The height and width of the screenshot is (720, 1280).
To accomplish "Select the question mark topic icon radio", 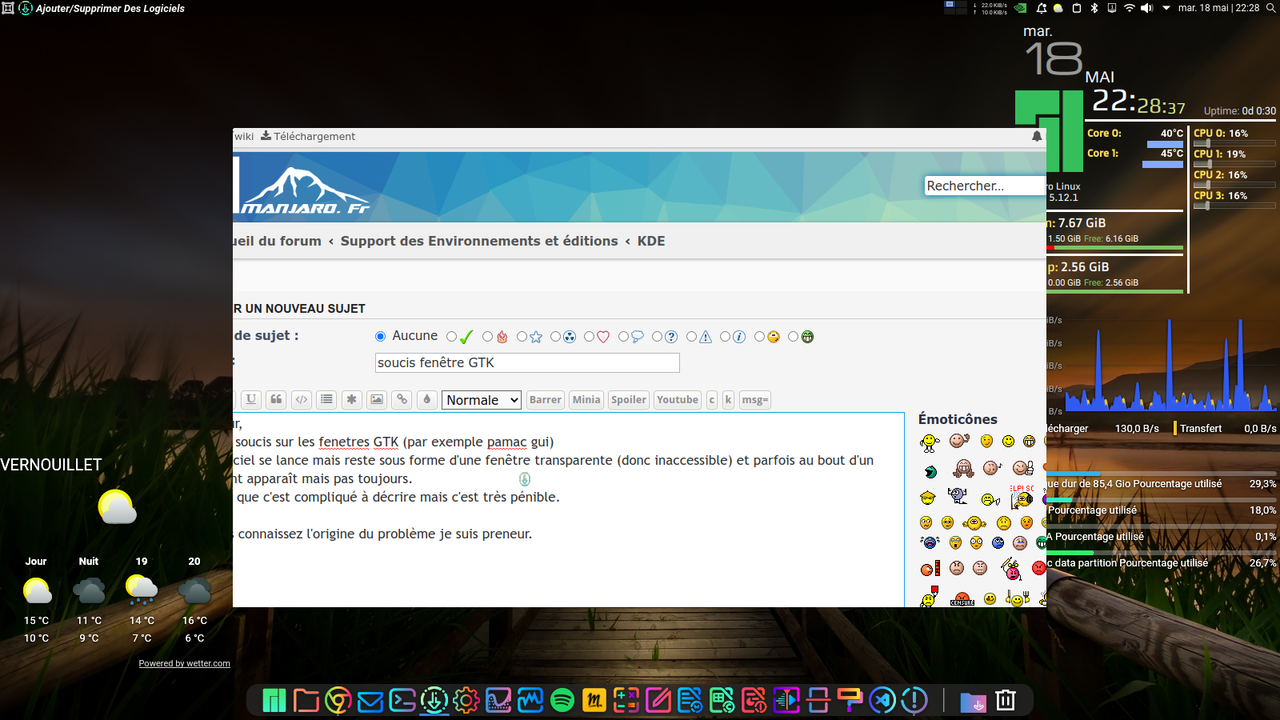I will pyautogui.click(x=658, y=337).
